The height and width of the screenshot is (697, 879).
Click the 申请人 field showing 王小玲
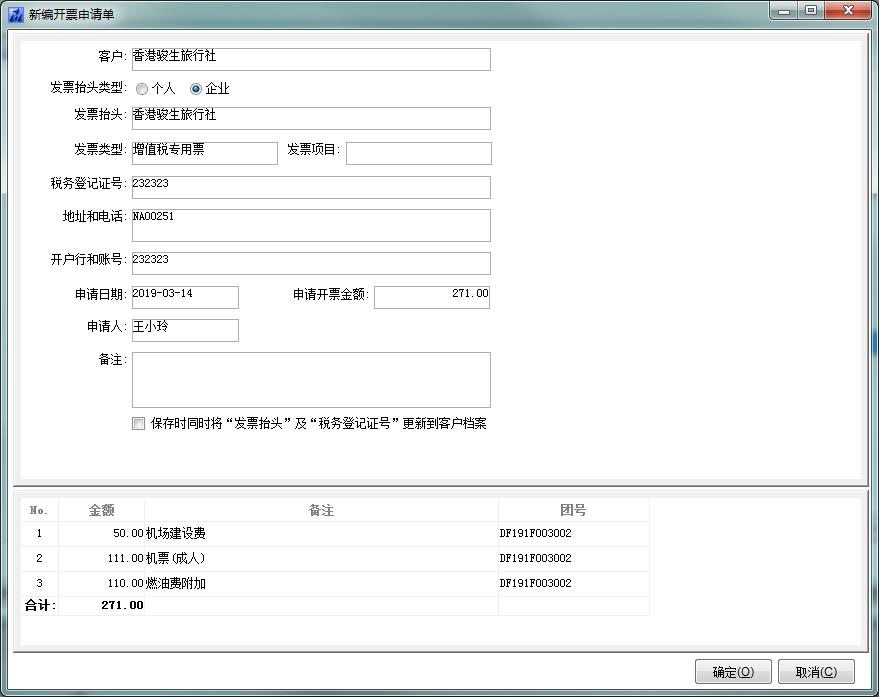(x=185, y=330)
